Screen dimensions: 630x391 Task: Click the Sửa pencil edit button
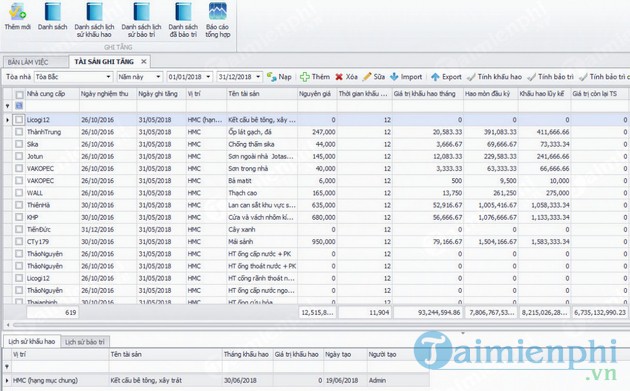click(374, 76)
